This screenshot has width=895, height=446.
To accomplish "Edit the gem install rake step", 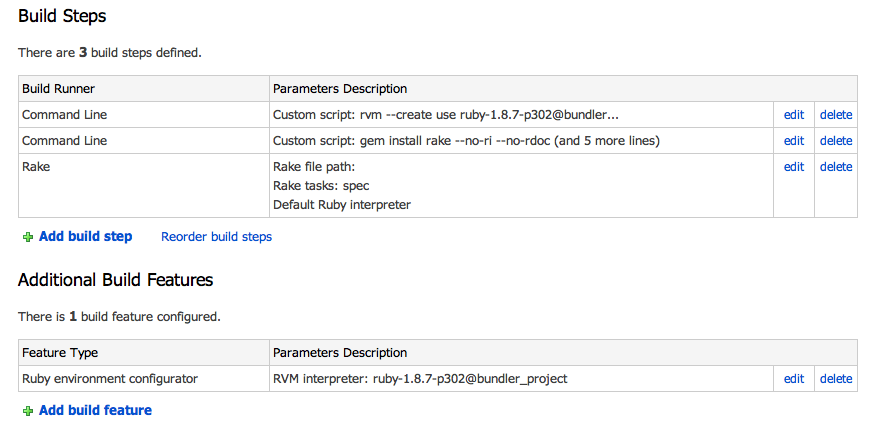I will pyautogui.click(x=793, y=140).
